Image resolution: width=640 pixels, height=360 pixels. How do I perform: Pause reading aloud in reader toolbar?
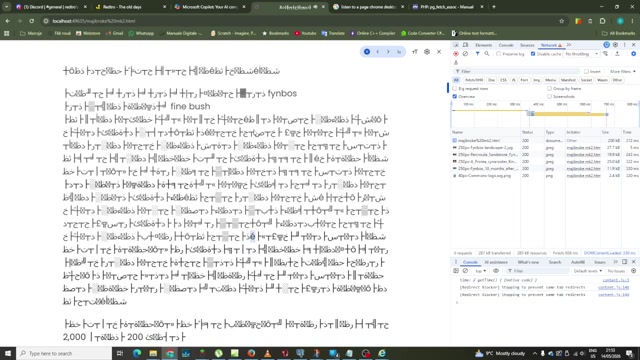pos(367,51)
